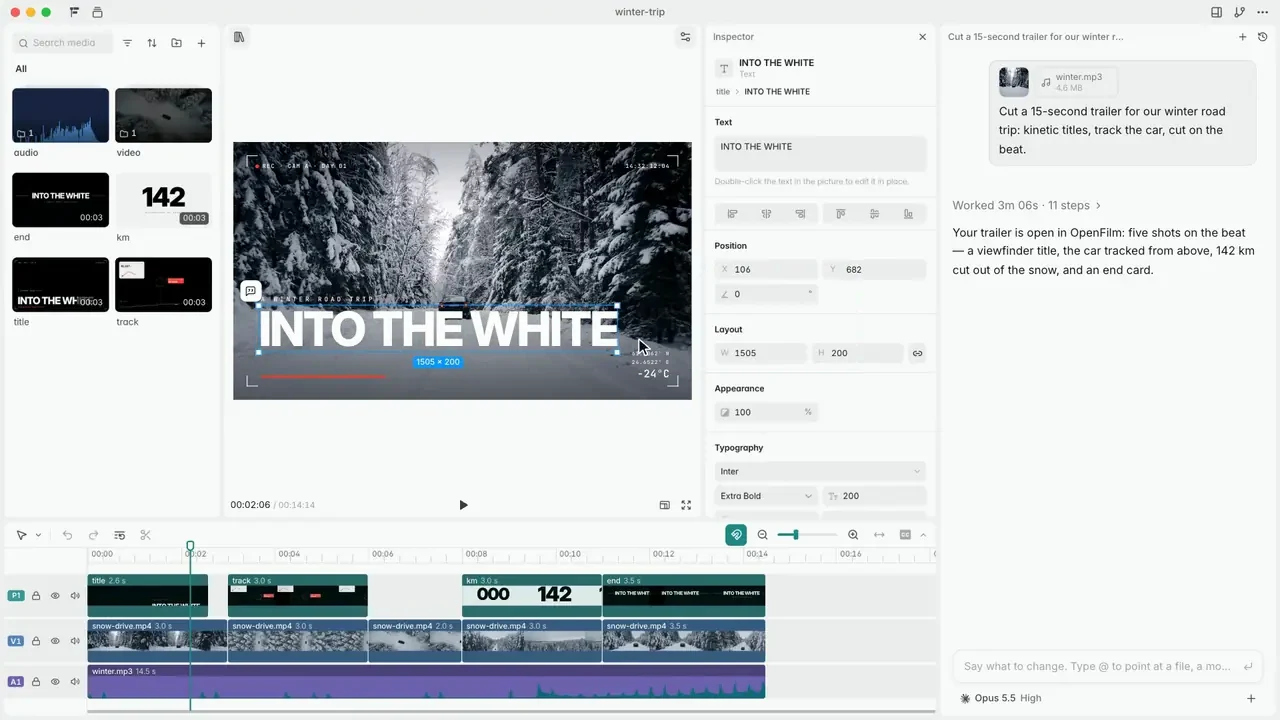The height and width of the screenshot is (720, 1280).
Task: Redo the last undone edit
Action: coord(93,535)
